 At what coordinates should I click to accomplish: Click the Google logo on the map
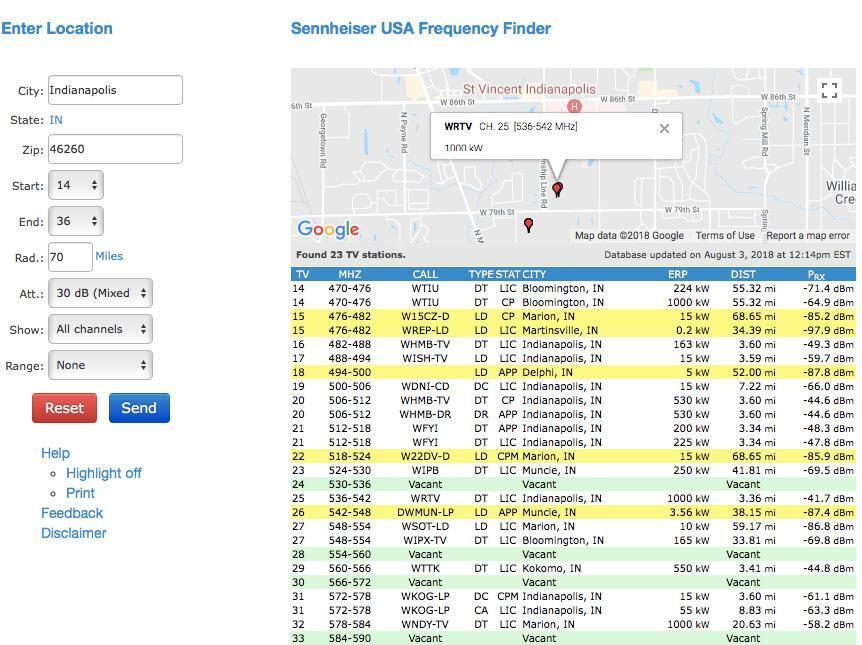click(327, 229)
